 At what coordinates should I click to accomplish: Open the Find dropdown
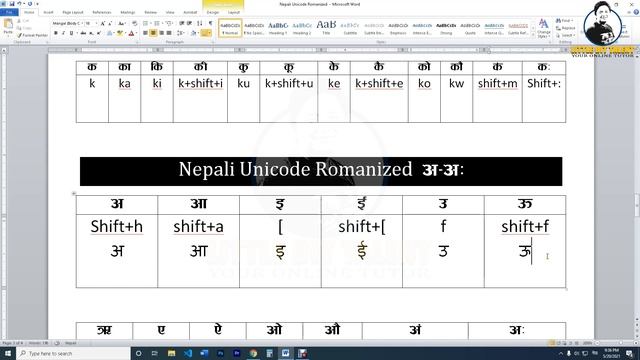pos(564,20)
